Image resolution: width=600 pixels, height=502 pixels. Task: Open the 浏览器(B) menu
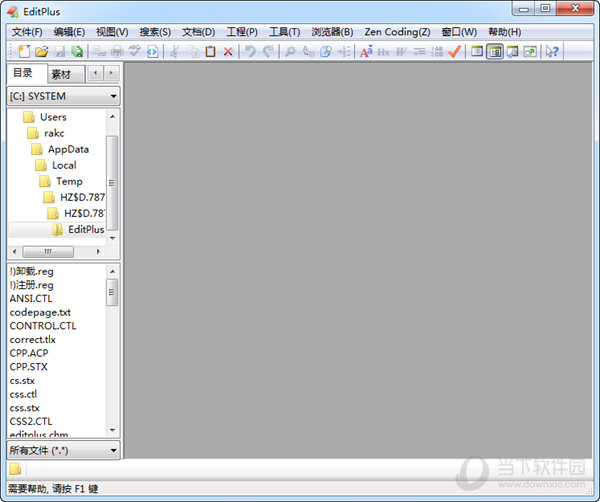click(x=332, y=32)
